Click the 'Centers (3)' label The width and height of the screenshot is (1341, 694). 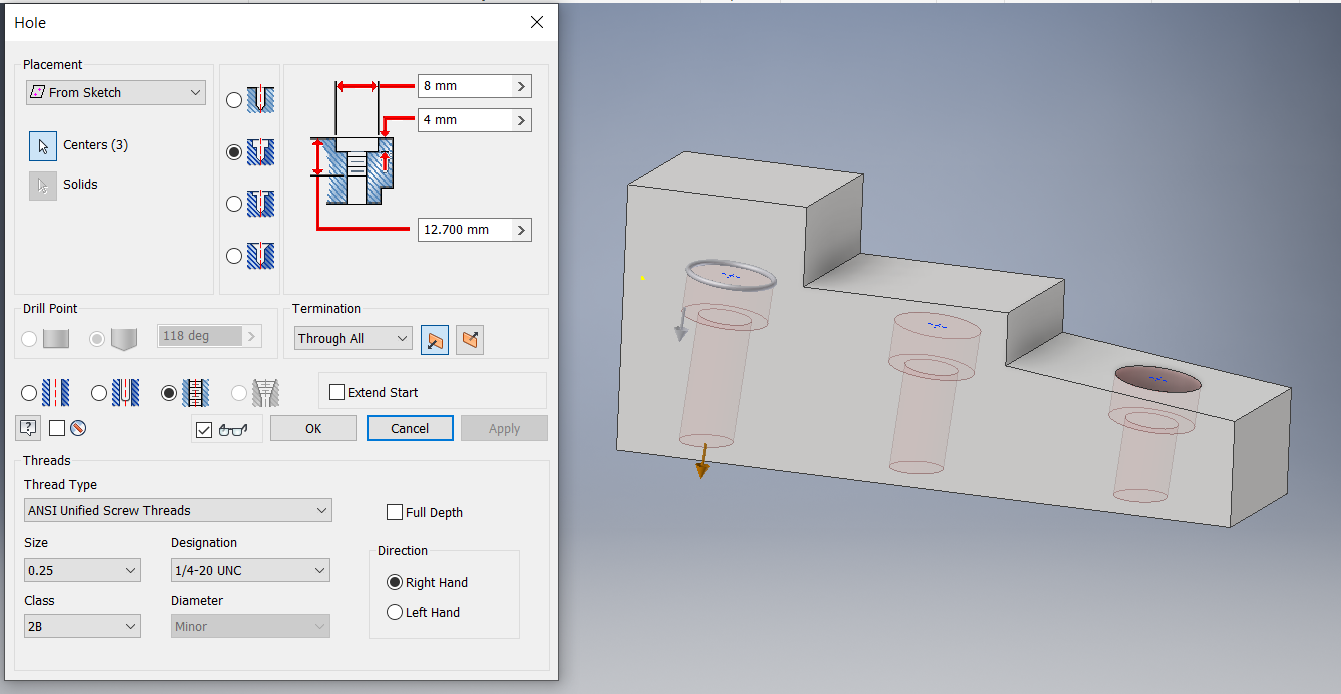click(95, 145)
